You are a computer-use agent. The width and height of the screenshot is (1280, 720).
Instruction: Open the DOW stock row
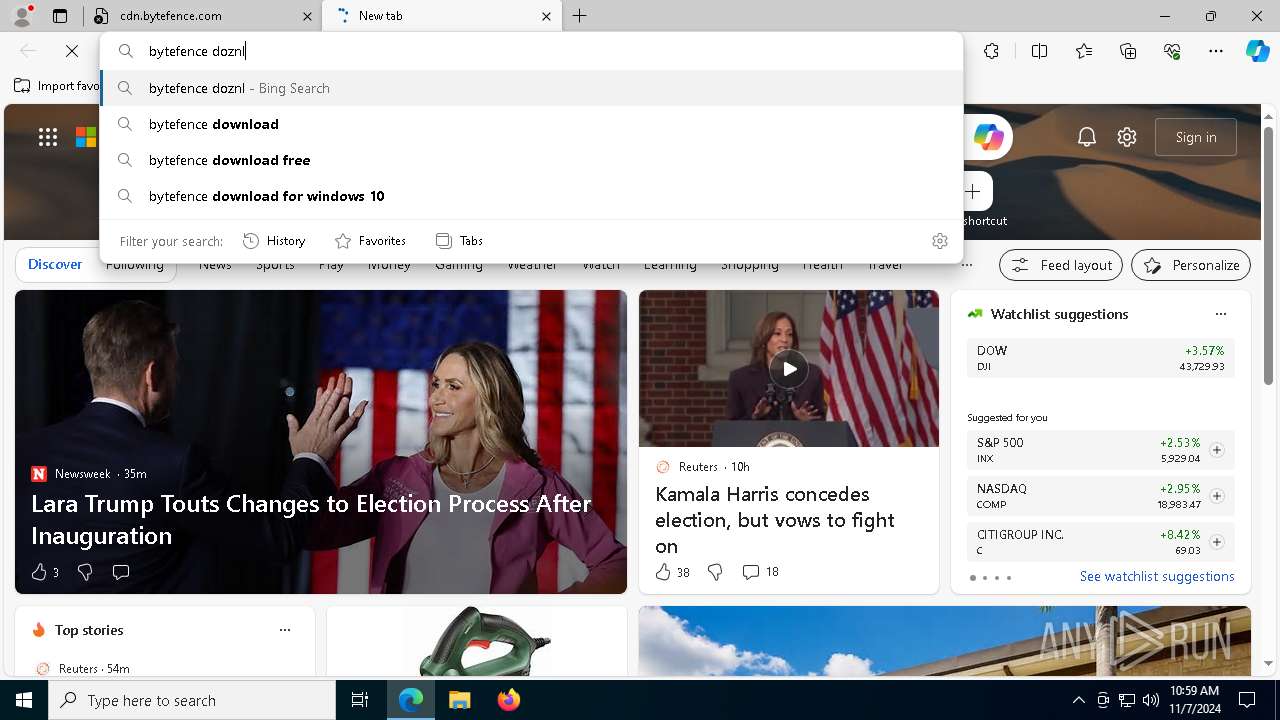click(x=1100, y=358)
